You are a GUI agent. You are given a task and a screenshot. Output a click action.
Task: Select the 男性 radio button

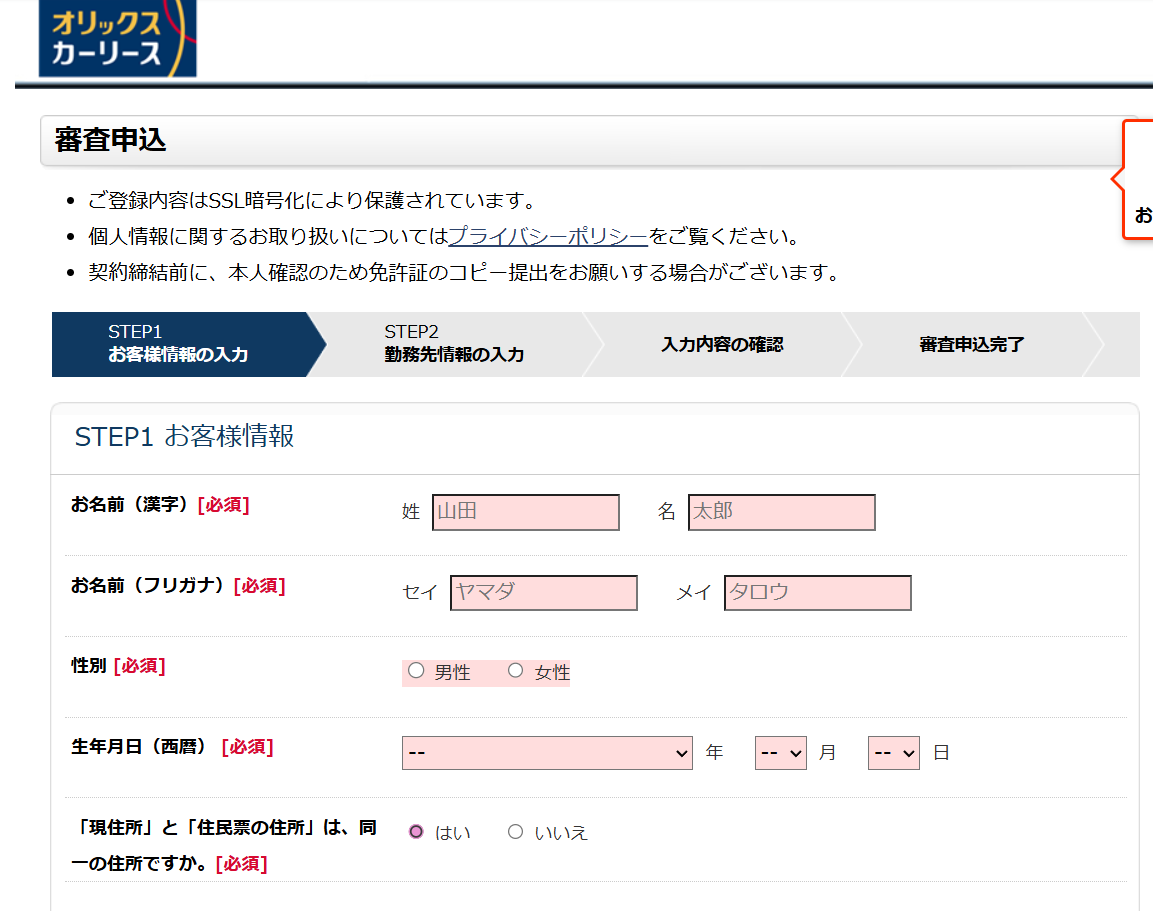click(x=416, y=671)
